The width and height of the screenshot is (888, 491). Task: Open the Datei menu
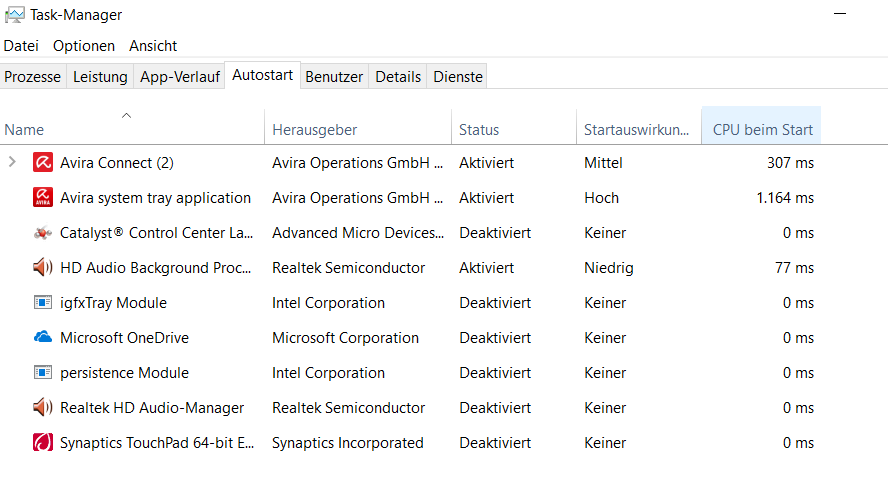[21, 46]
